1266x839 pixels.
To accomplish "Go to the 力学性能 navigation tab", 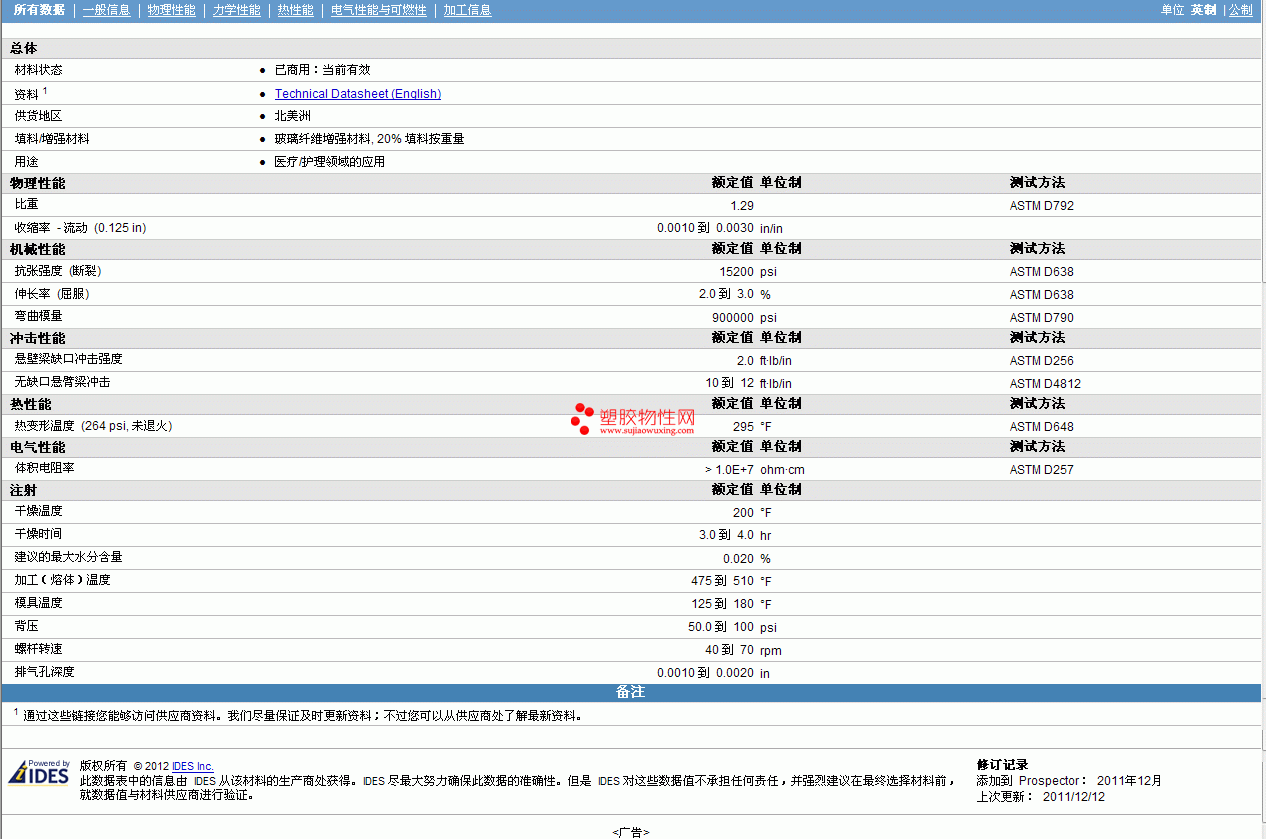I will point(236,10).
